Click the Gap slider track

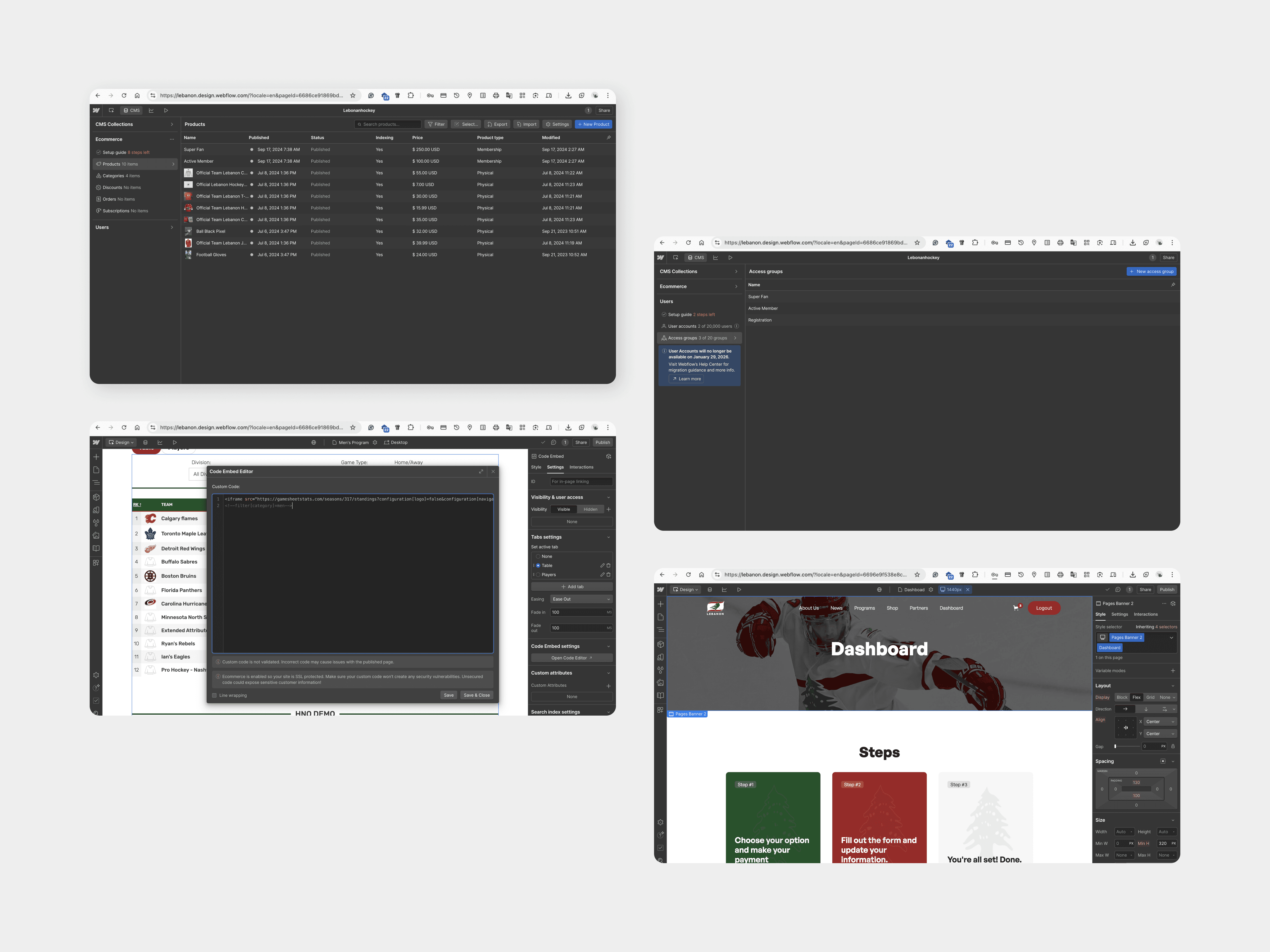(1128, 747)
